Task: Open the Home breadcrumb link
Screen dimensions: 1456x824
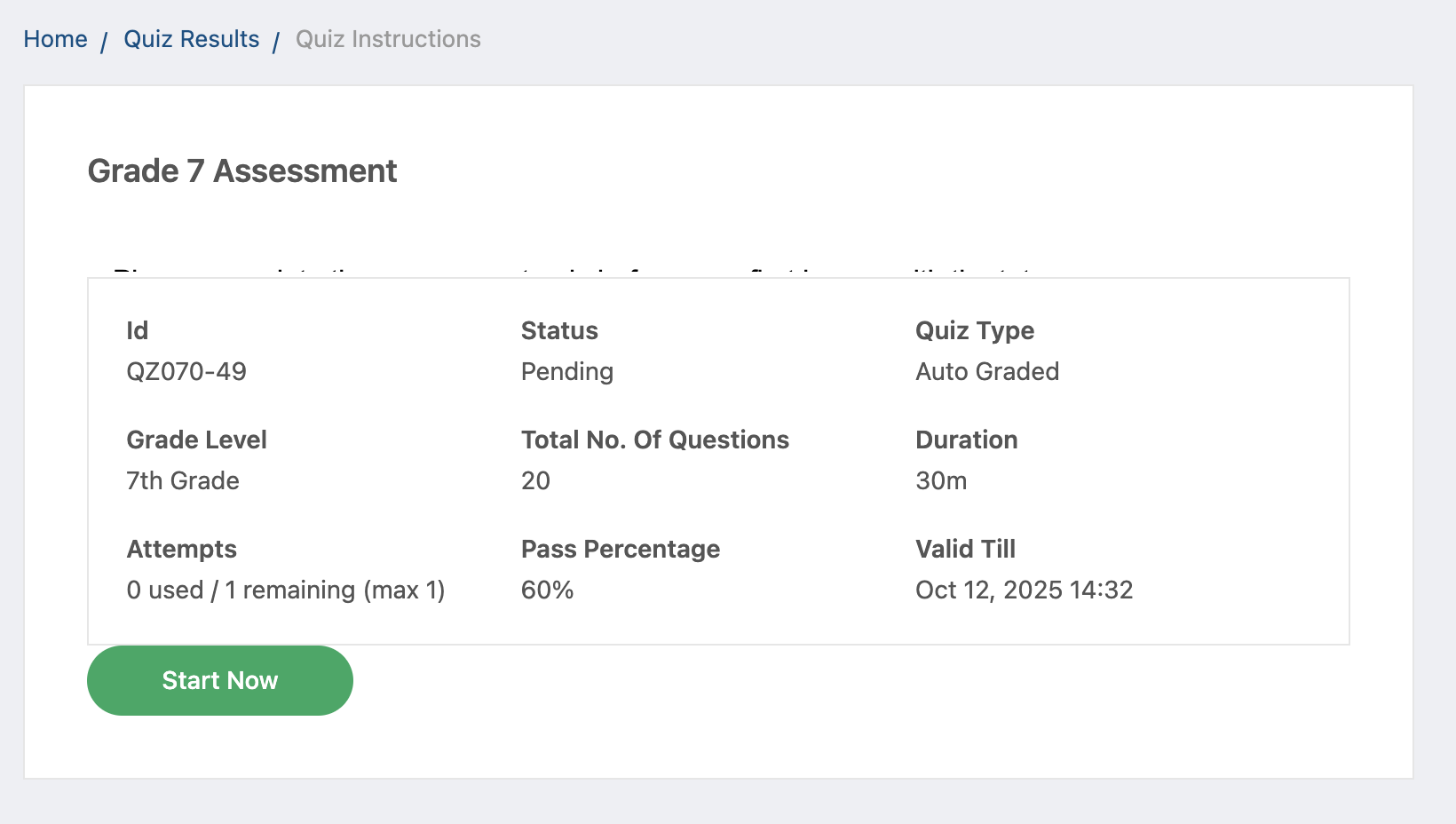Action: click(55, 38)
